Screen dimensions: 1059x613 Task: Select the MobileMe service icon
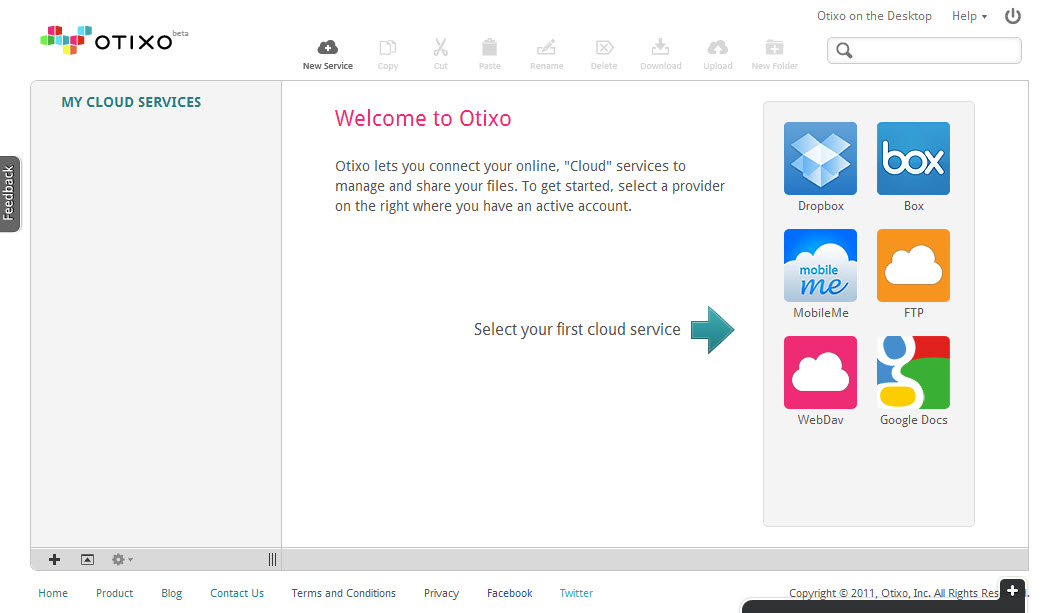pos(820,265)
